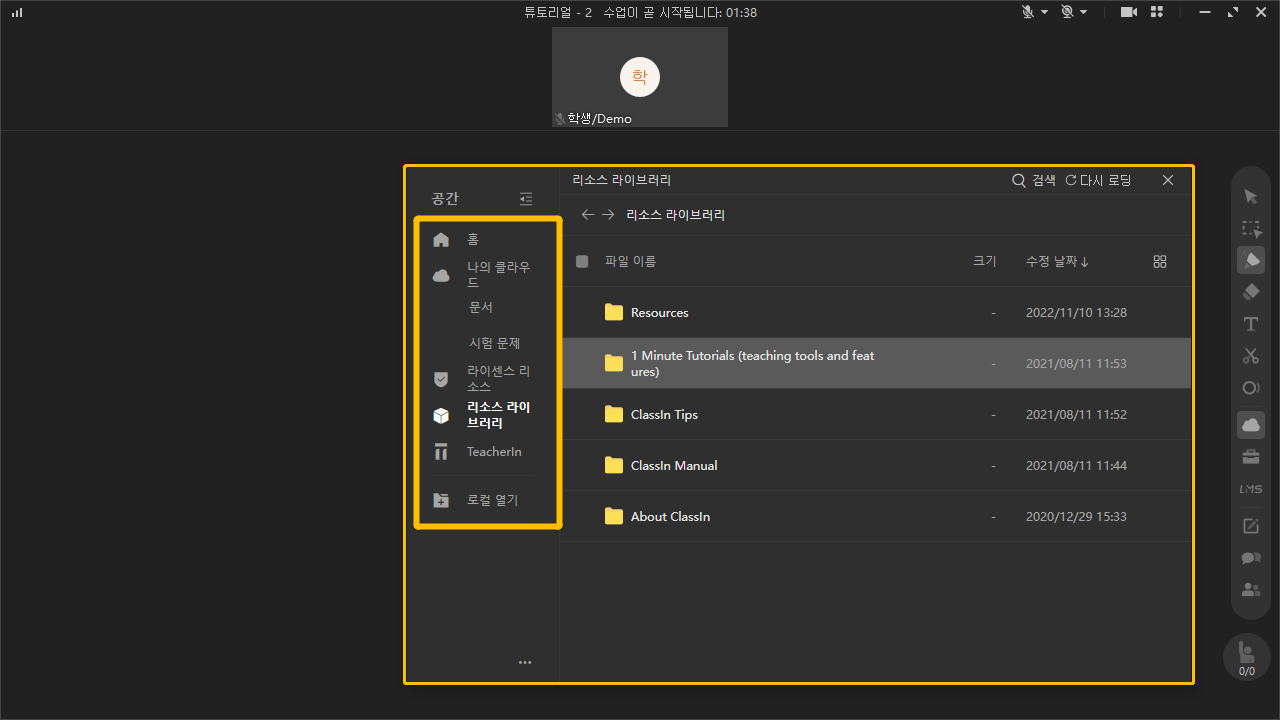Open 문서 under my cloud
Image resolution: width=1280 pixels, height=720 pixels.
point(481,307)
